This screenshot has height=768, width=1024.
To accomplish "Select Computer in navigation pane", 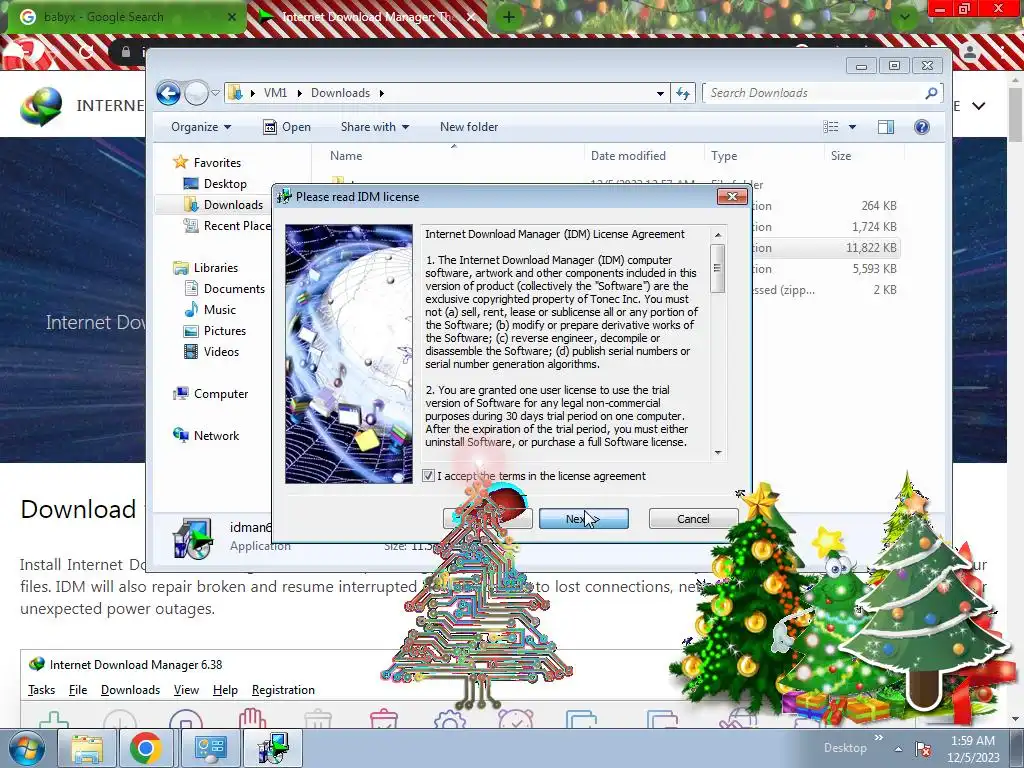I will (210, 394).
